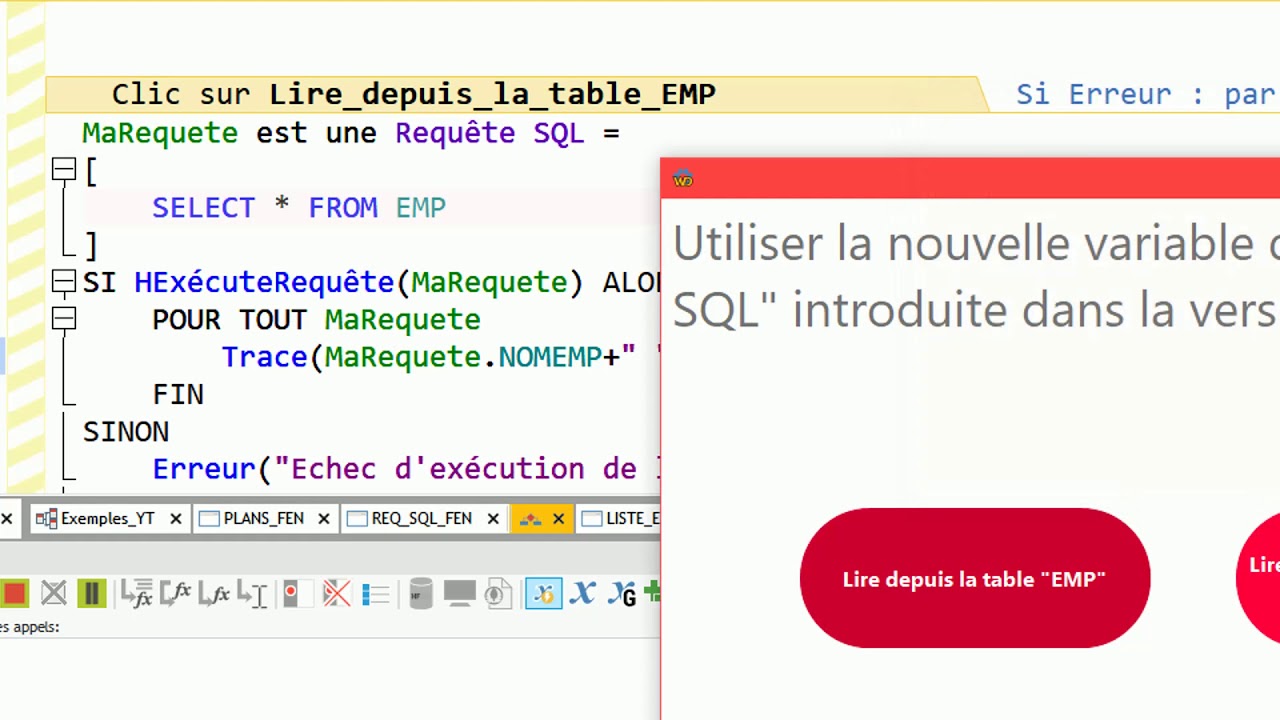
Task: Click the Trace(MaRequete.NOMEMP code line
Action: tap(441, 357)
